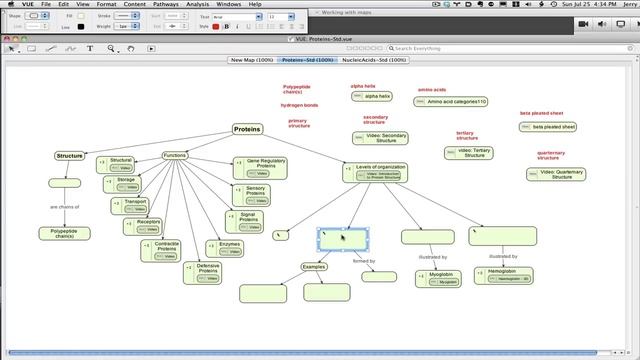Select the link line tool
Viewport: 640px width, 360px height.
[51, 49]
